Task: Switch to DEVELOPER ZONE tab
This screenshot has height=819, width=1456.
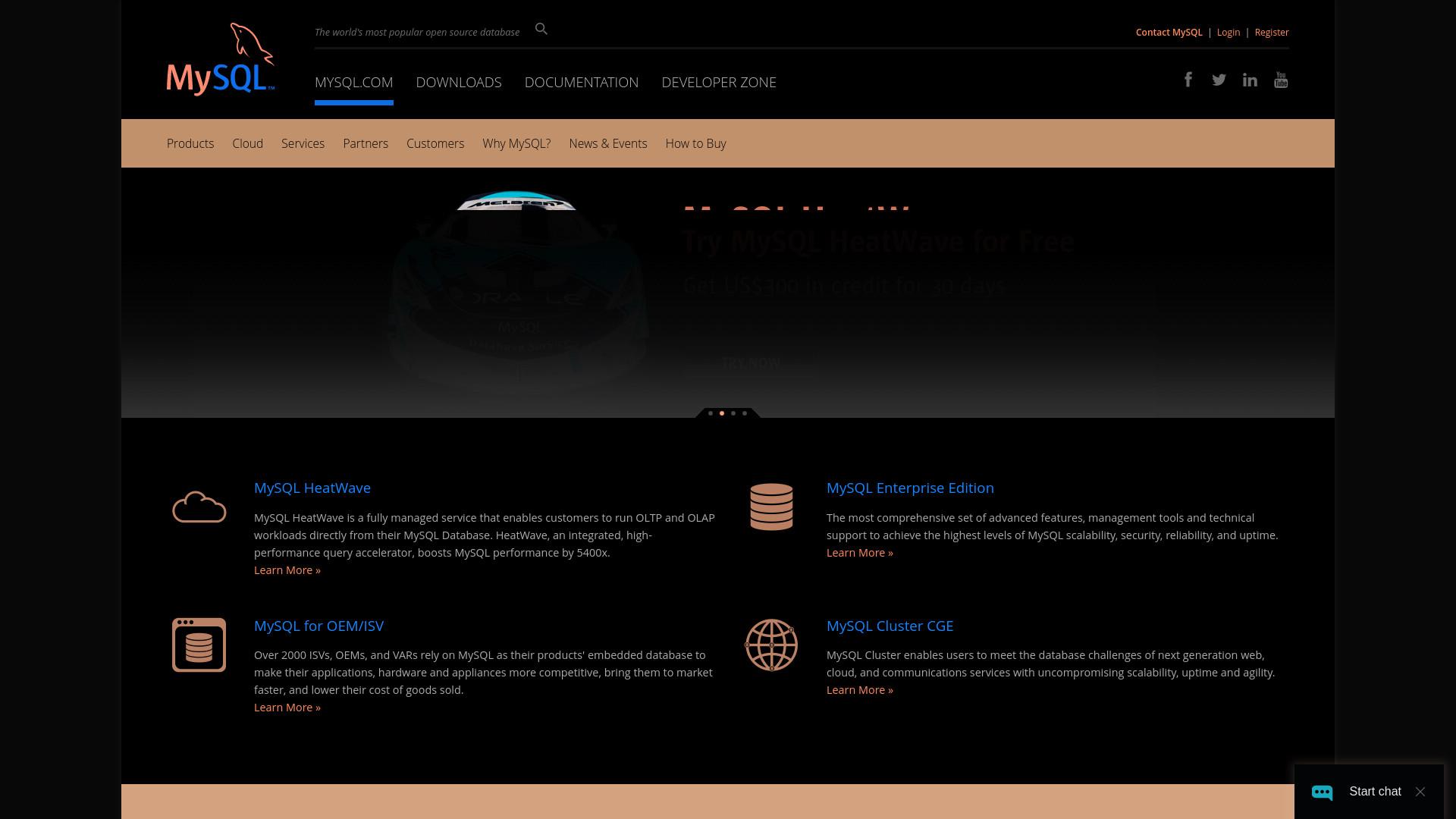Action: (x=719, y=82)
